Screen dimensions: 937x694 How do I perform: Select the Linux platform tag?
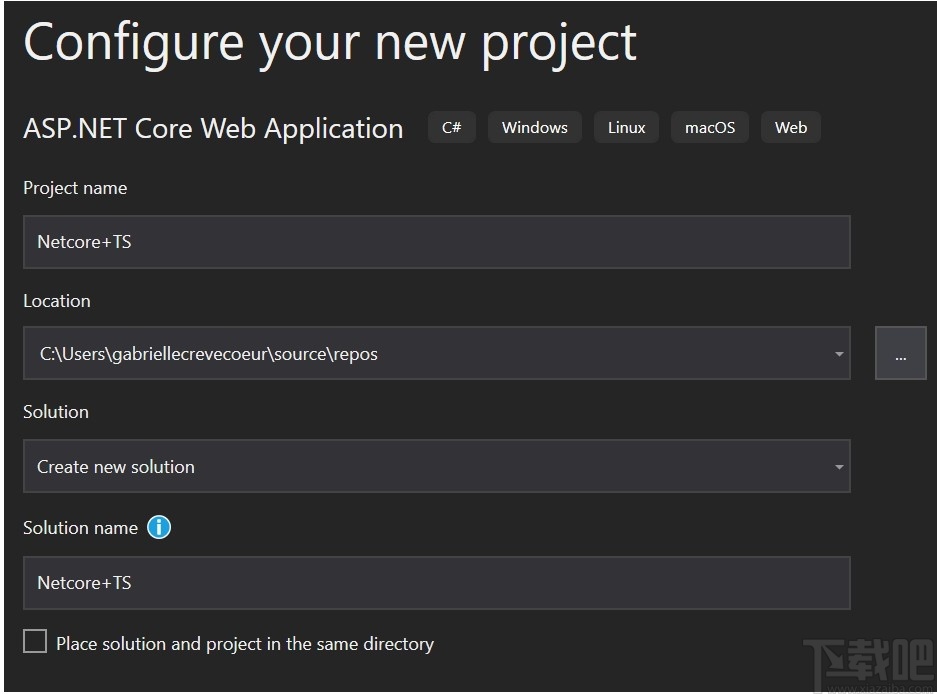(626, 127)
